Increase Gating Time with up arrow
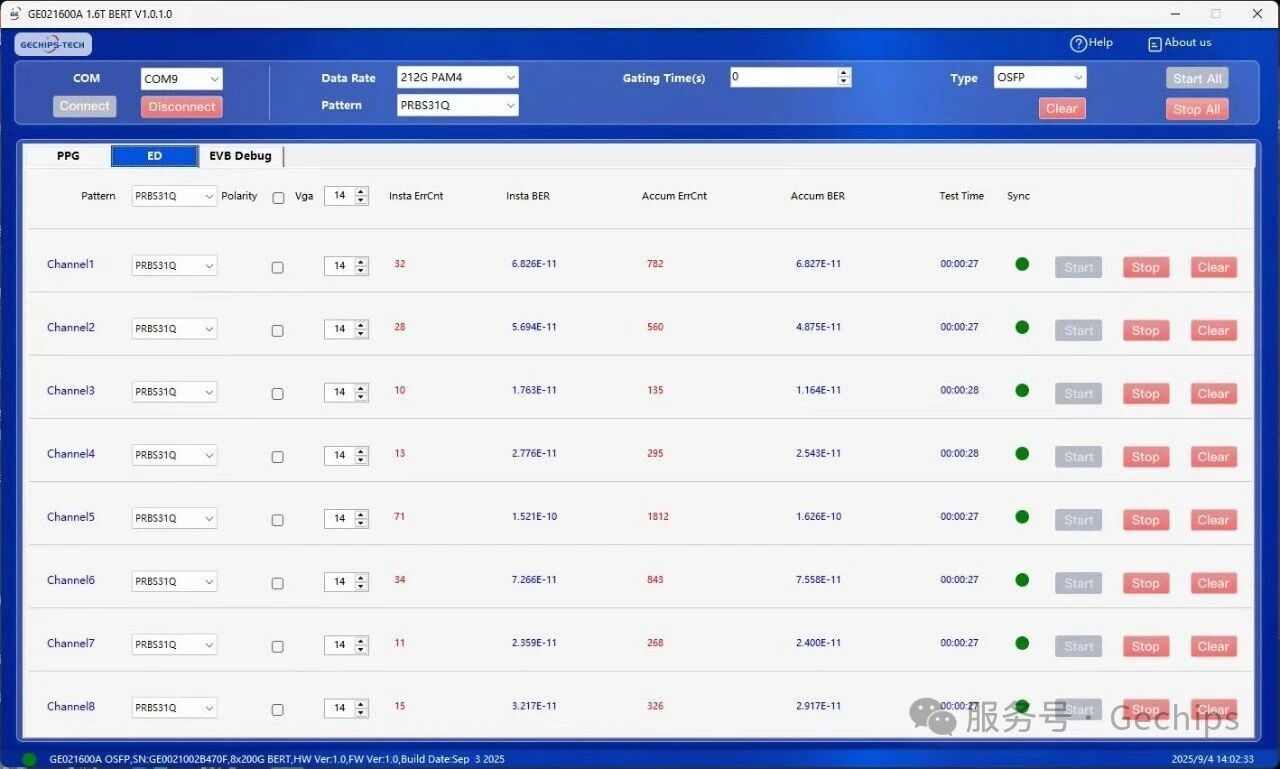Screen dimensions: 1280x769 (x=844, y=73)
